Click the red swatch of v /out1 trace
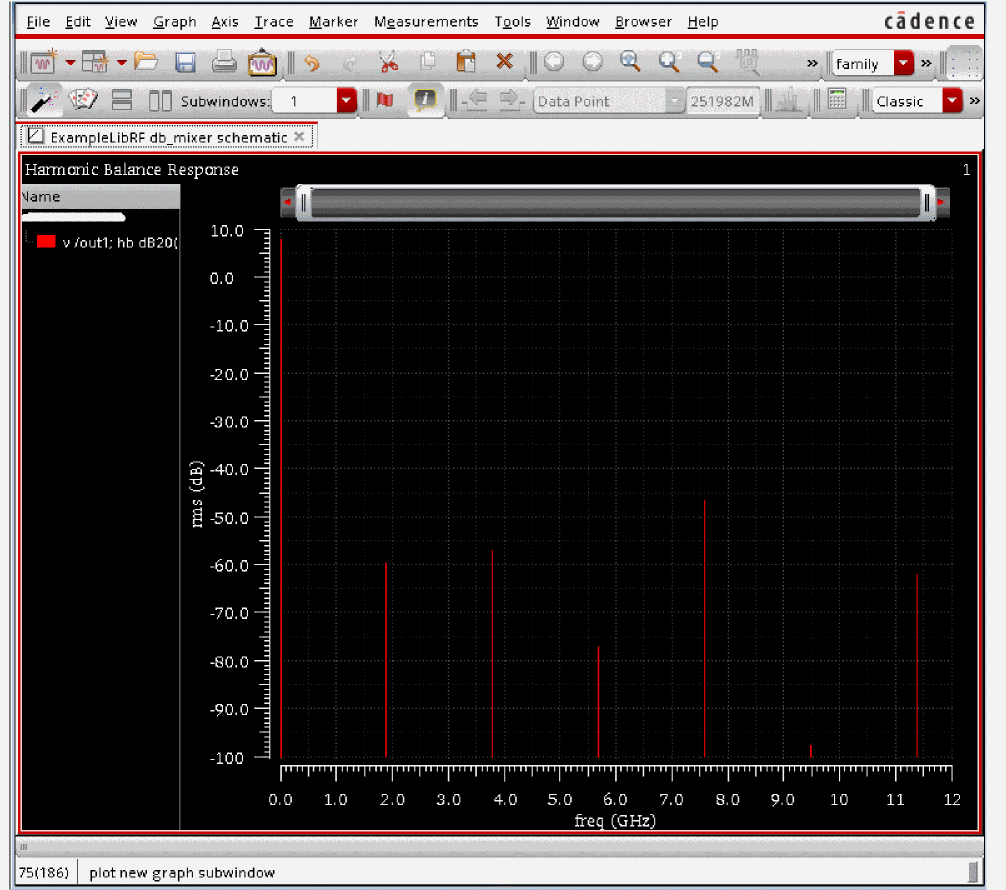 click(46, 241)
